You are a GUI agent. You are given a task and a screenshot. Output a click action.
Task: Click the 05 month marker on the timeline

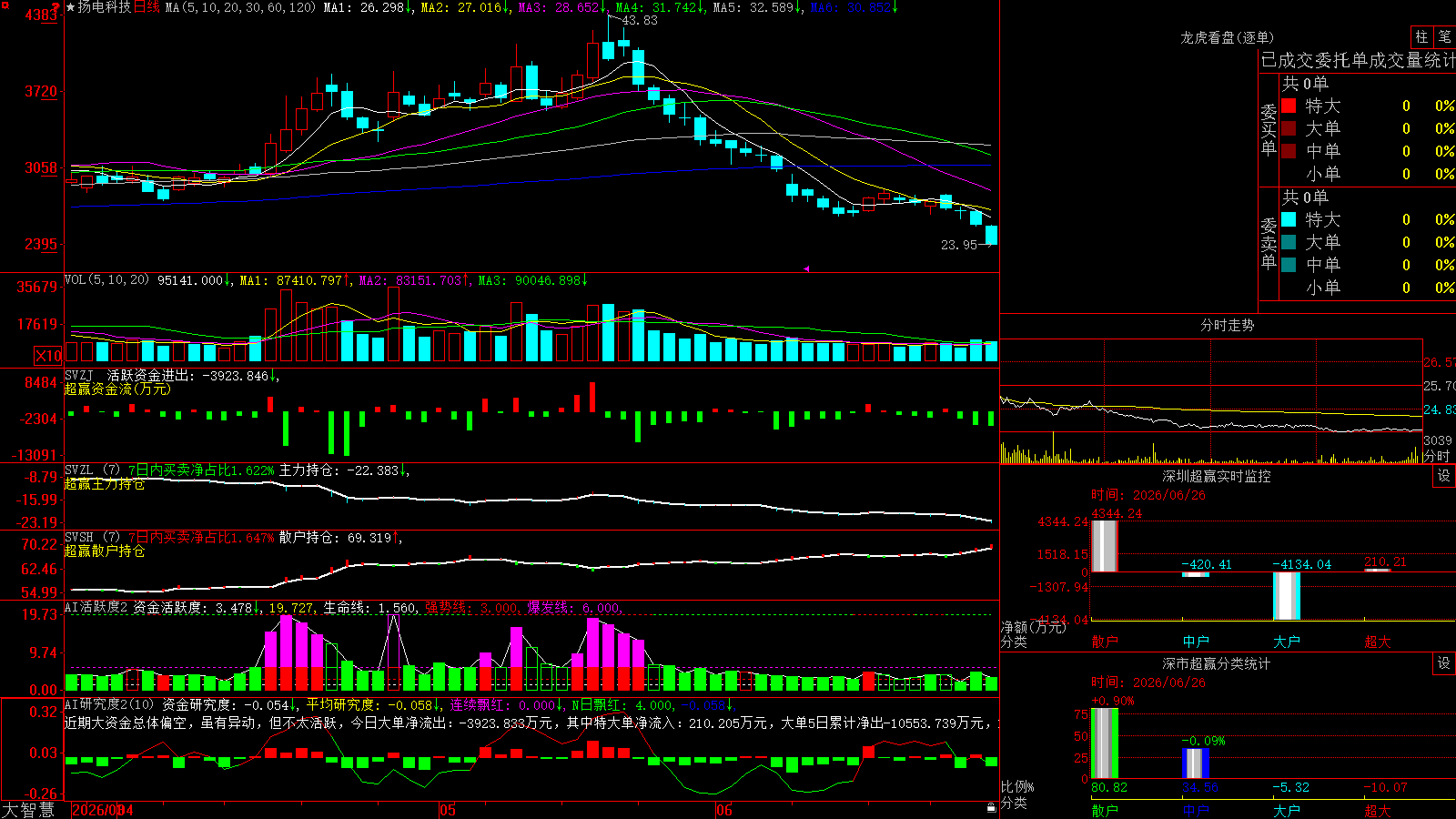click(447, 810)
